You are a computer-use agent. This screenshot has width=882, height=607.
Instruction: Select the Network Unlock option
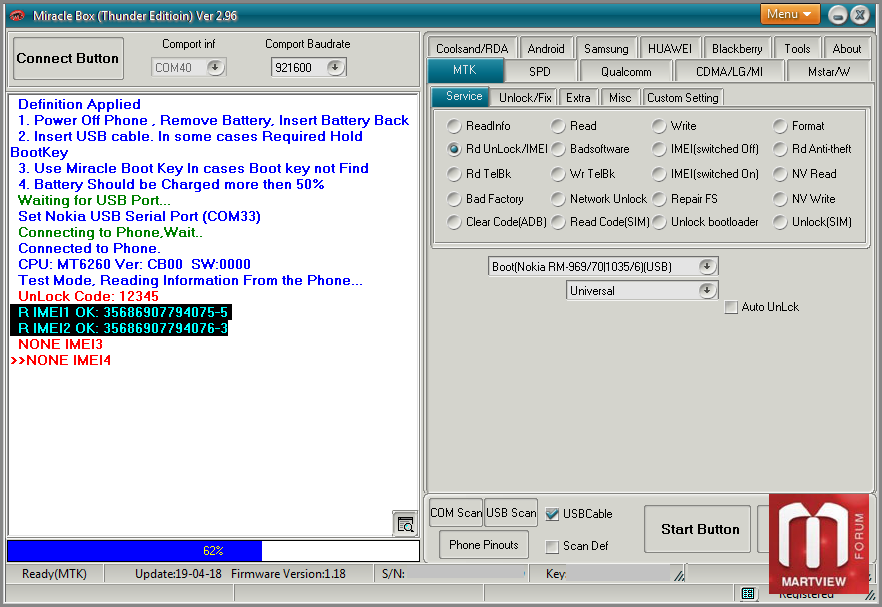pyautogui.click(x=558, y=199)
